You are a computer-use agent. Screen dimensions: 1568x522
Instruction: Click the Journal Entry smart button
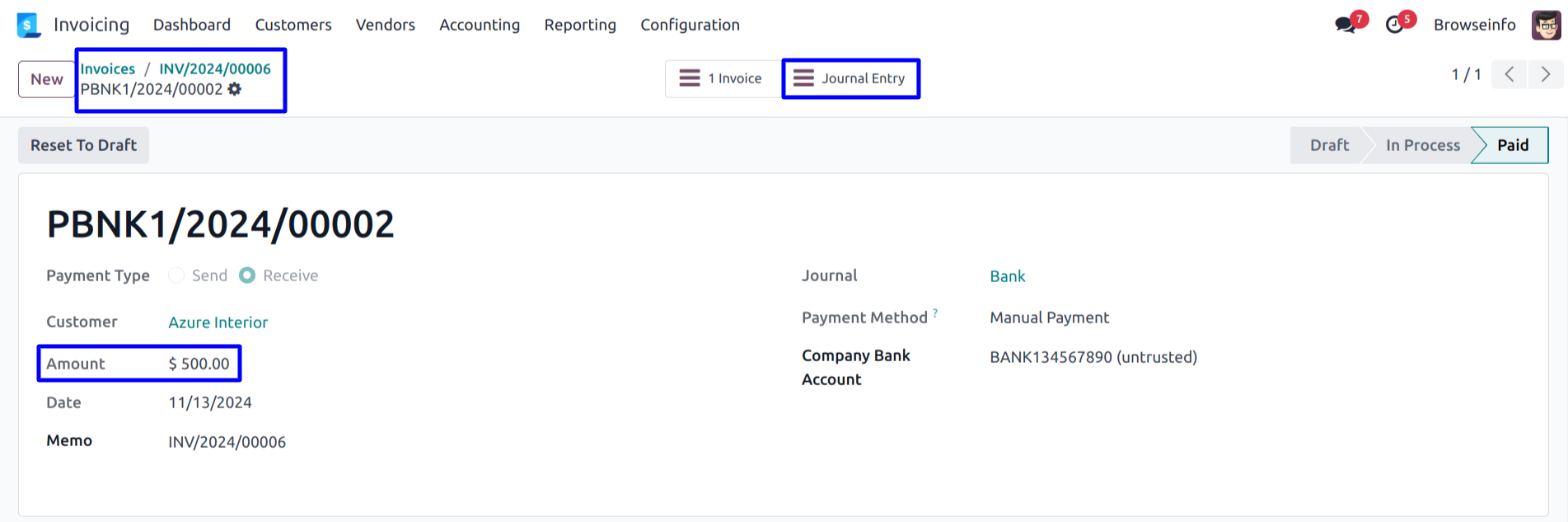[x=850, y=78]
